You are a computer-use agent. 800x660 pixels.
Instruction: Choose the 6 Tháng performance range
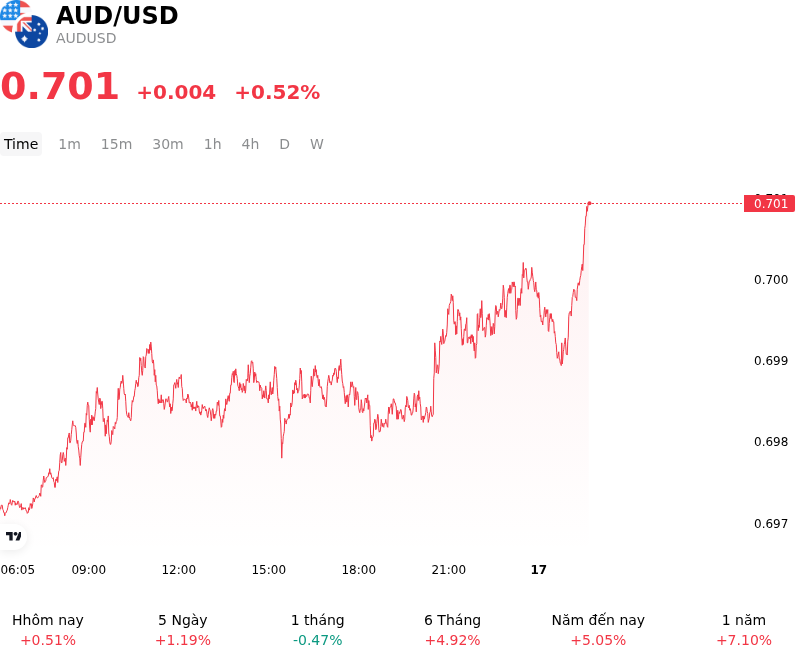point(453,629)
